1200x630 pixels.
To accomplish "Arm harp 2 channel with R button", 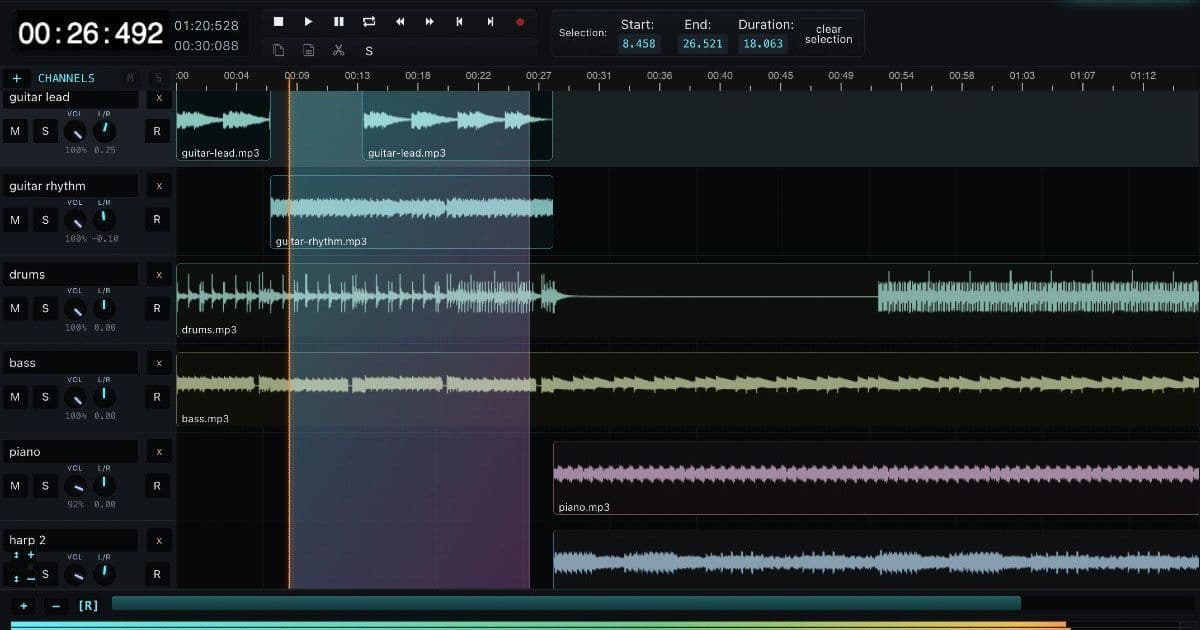I will pyautogui.click(x=156, y=574).
